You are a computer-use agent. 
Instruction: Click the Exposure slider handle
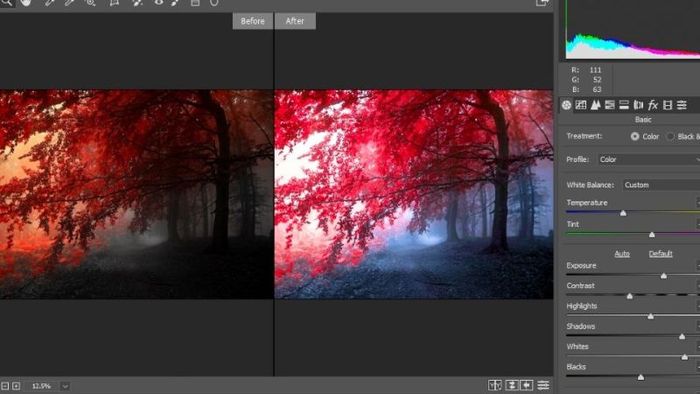tap(664, 276)
